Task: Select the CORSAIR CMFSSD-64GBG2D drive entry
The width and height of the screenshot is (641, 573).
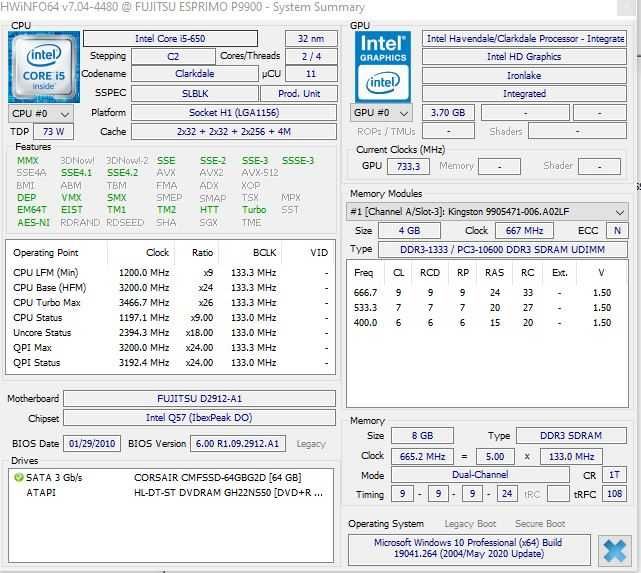Action: tap(171, 477)
